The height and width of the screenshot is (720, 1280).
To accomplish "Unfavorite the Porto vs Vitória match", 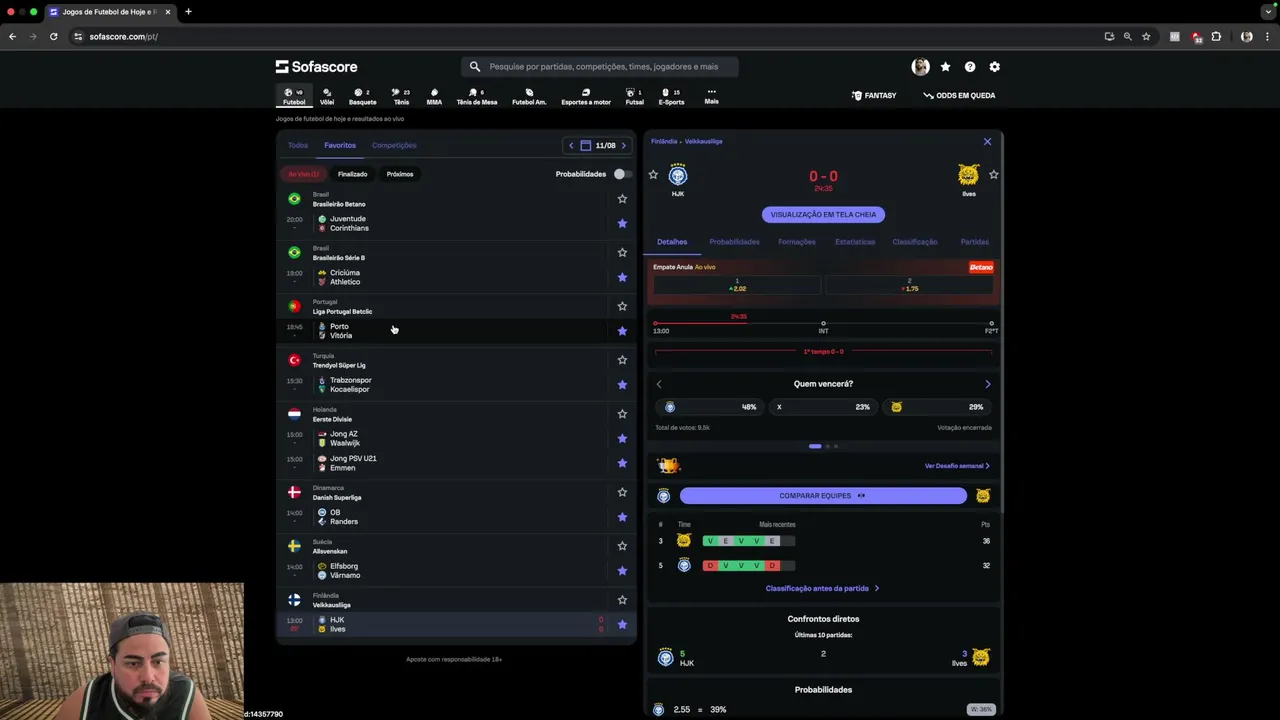I will pyautogui.click(x=622, y=331).
